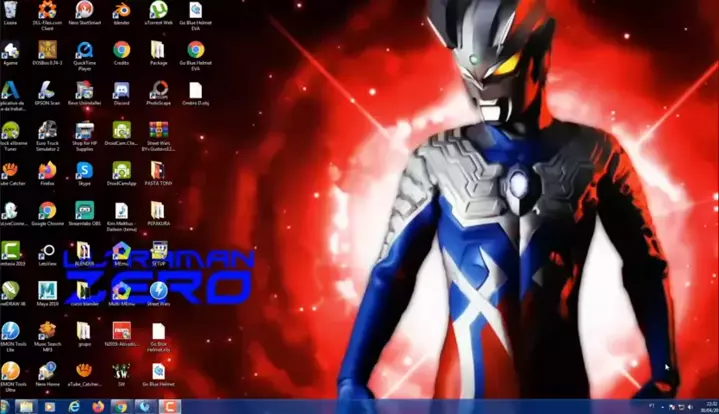
Task: Launch Euro Truck Simulator 2 shortcut
Action: (47, 131)
